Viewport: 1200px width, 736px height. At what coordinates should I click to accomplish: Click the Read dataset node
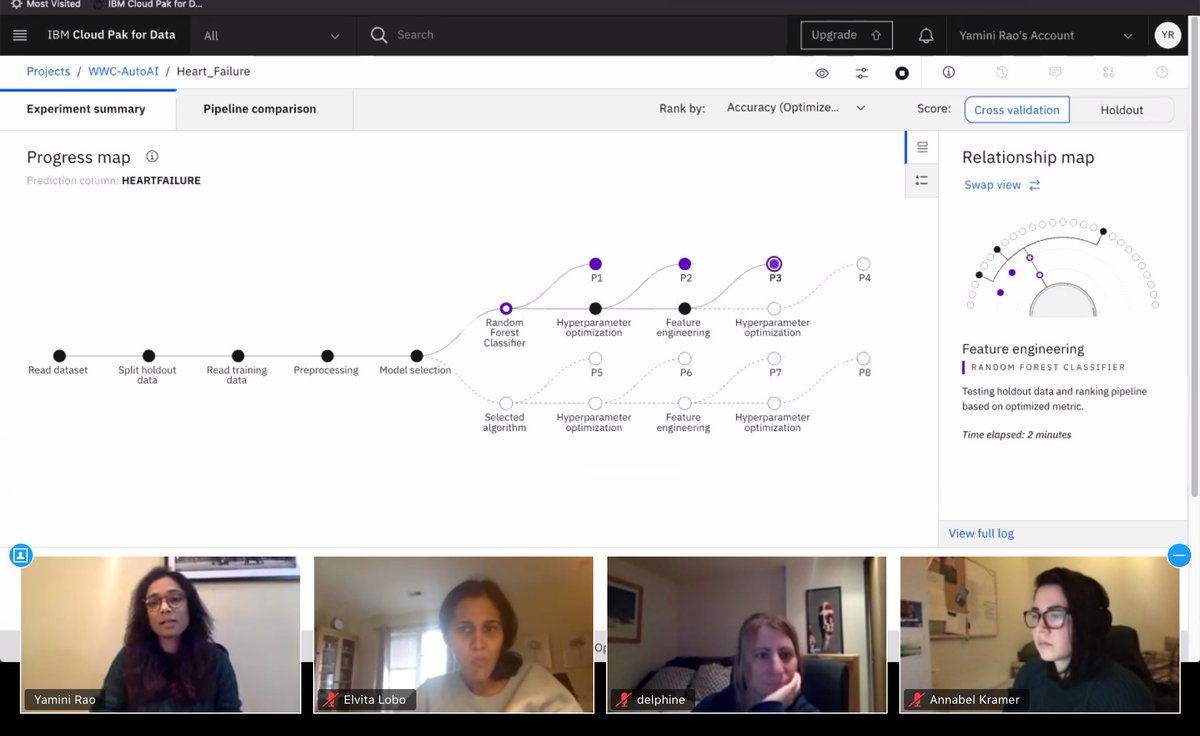click(x=59, y=356)
